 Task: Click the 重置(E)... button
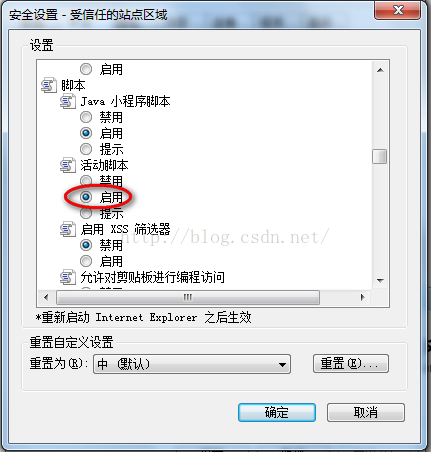351,363
